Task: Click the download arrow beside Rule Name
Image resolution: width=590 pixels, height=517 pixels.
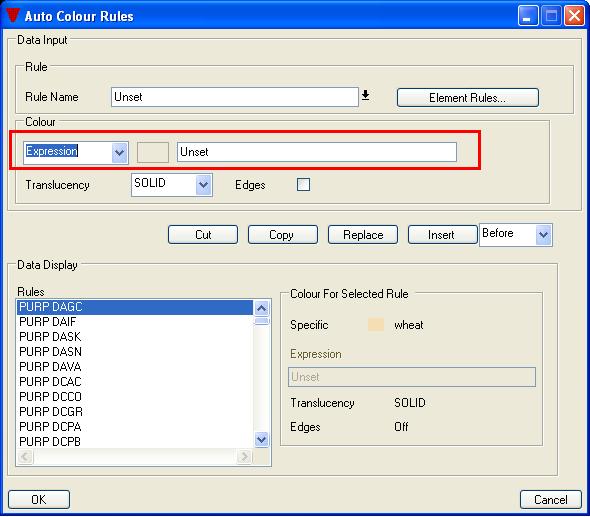Action: click(x=365, y=96)
